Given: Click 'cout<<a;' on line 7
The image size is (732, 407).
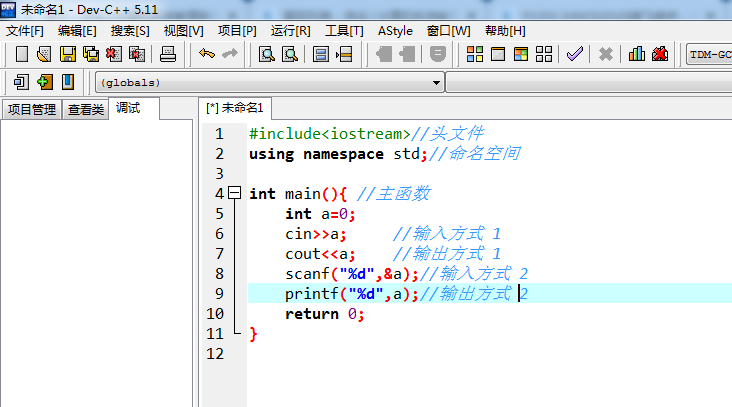Looking at the screenshot, I should point(320,254).
